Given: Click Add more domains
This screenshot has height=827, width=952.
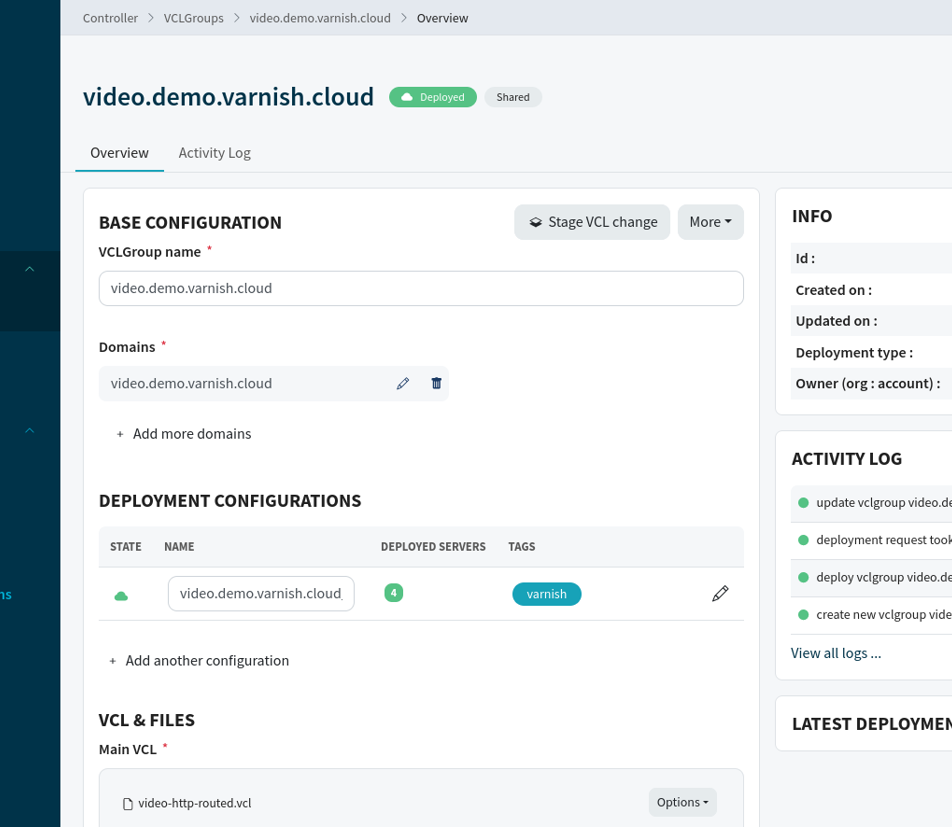Looking at the screenshot, I should pos(191,434).
